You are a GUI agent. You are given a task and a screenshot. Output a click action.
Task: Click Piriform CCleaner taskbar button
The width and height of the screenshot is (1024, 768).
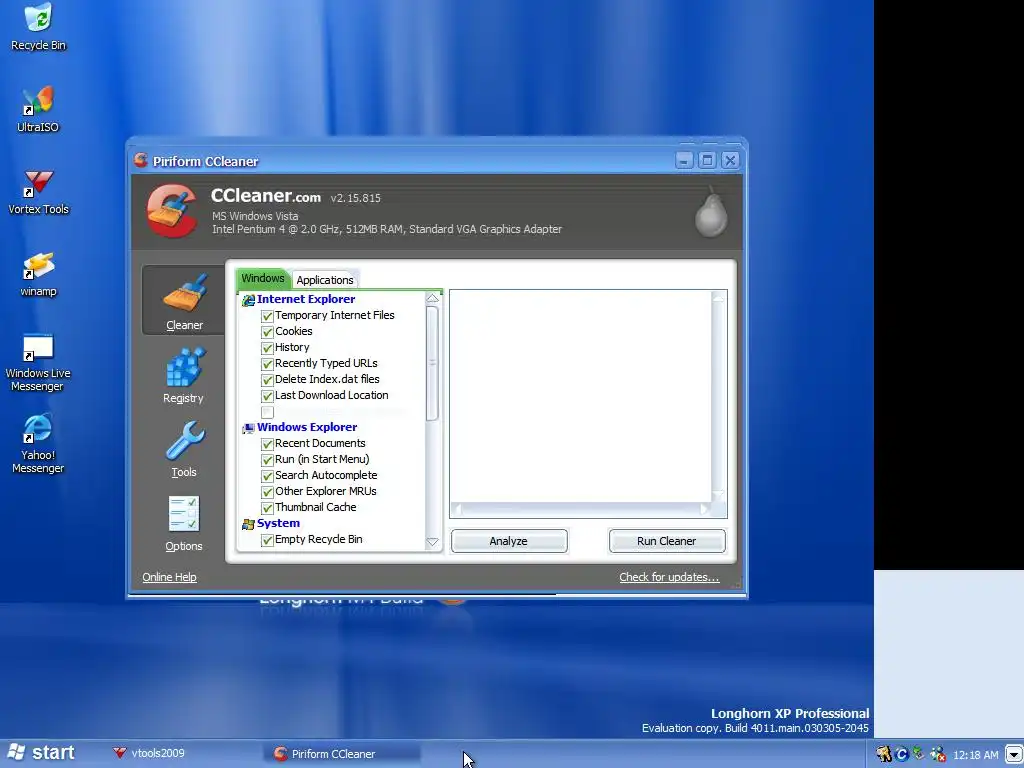(343, 754)
